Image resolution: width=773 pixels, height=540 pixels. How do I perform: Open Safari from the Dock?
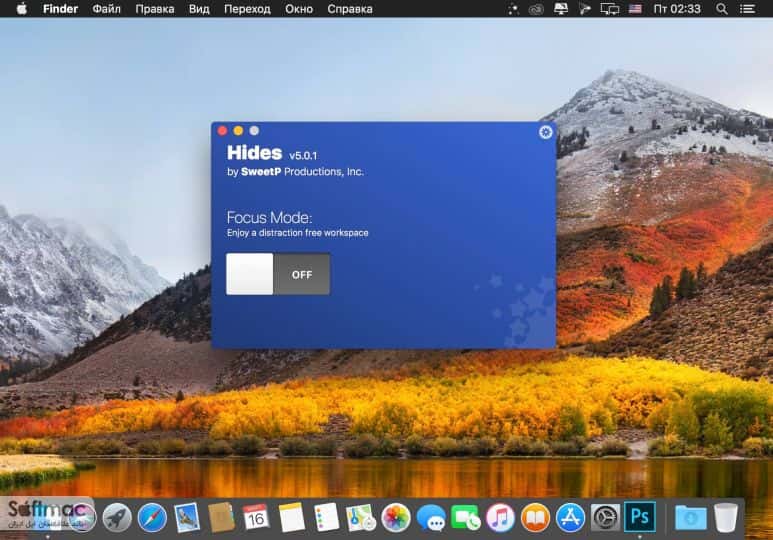pos(152,518)
